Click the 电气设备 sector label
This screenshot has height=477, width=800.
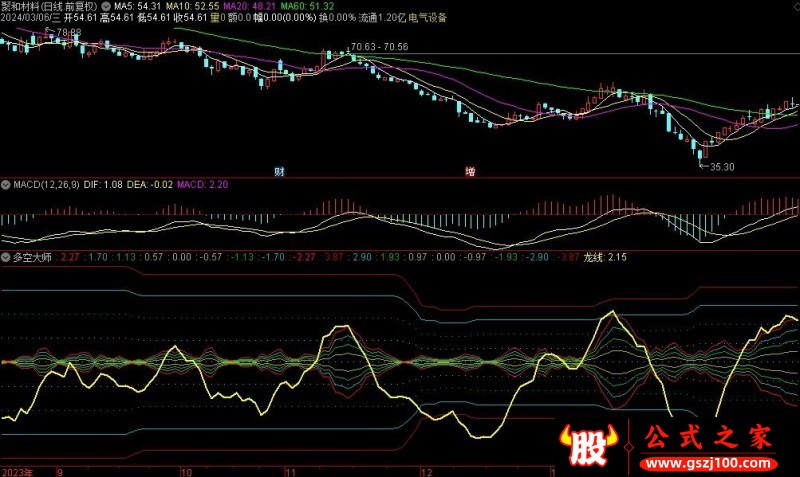[426, 18]
